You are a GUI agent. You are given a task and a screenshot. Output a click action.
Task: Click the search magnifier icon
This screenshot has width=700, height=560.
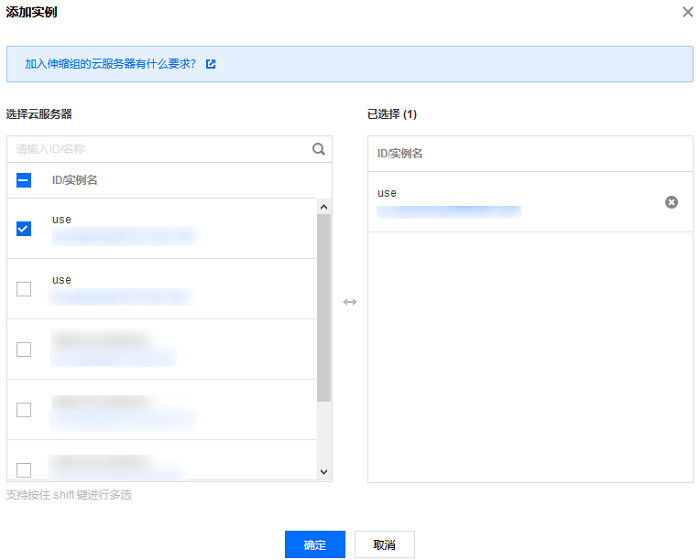[x=319, y=149]
